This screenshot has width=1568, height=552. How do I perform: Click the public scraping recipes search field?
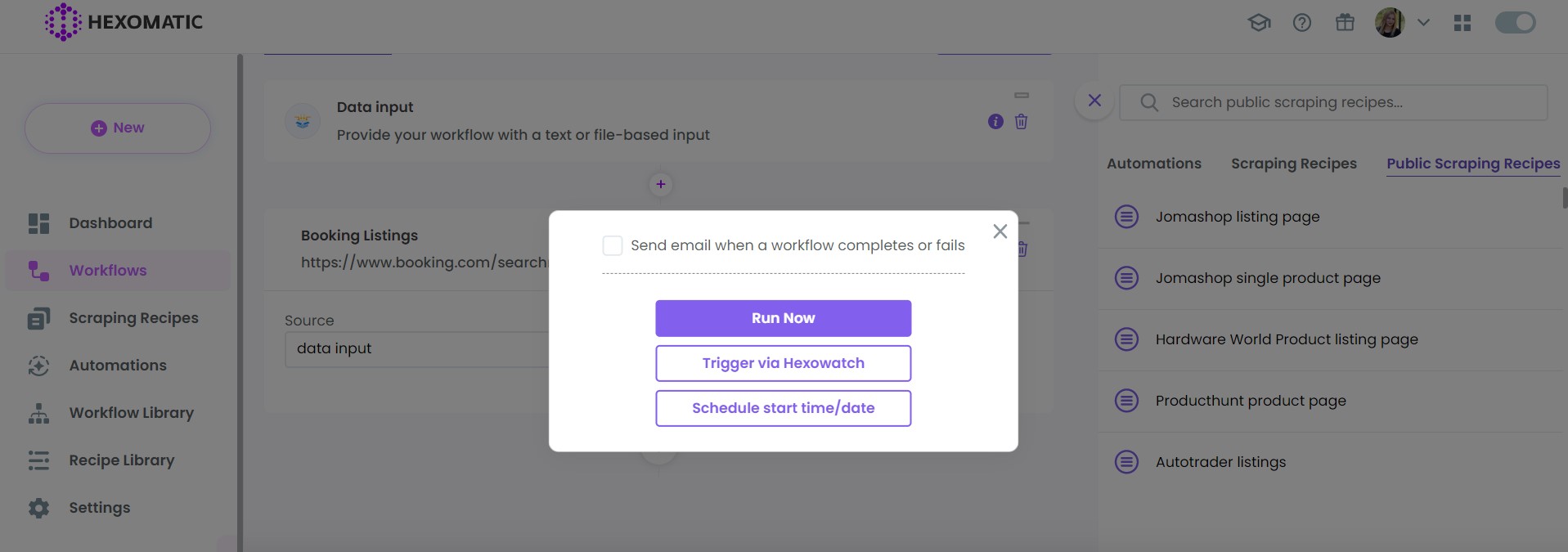coord(1332,101)
